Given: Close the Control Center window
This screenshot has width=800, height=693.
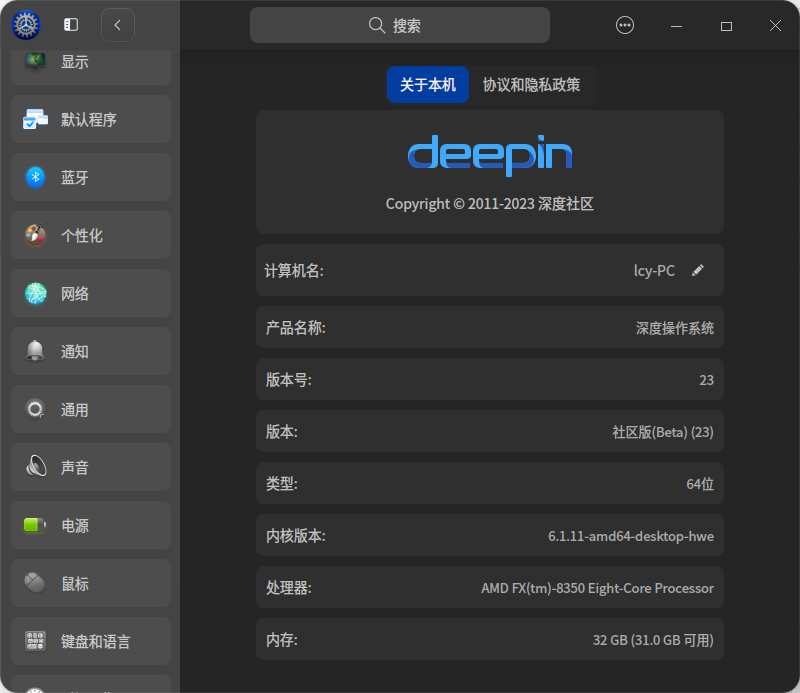Looking at the screenshot, I should click(x=775, y=26).
